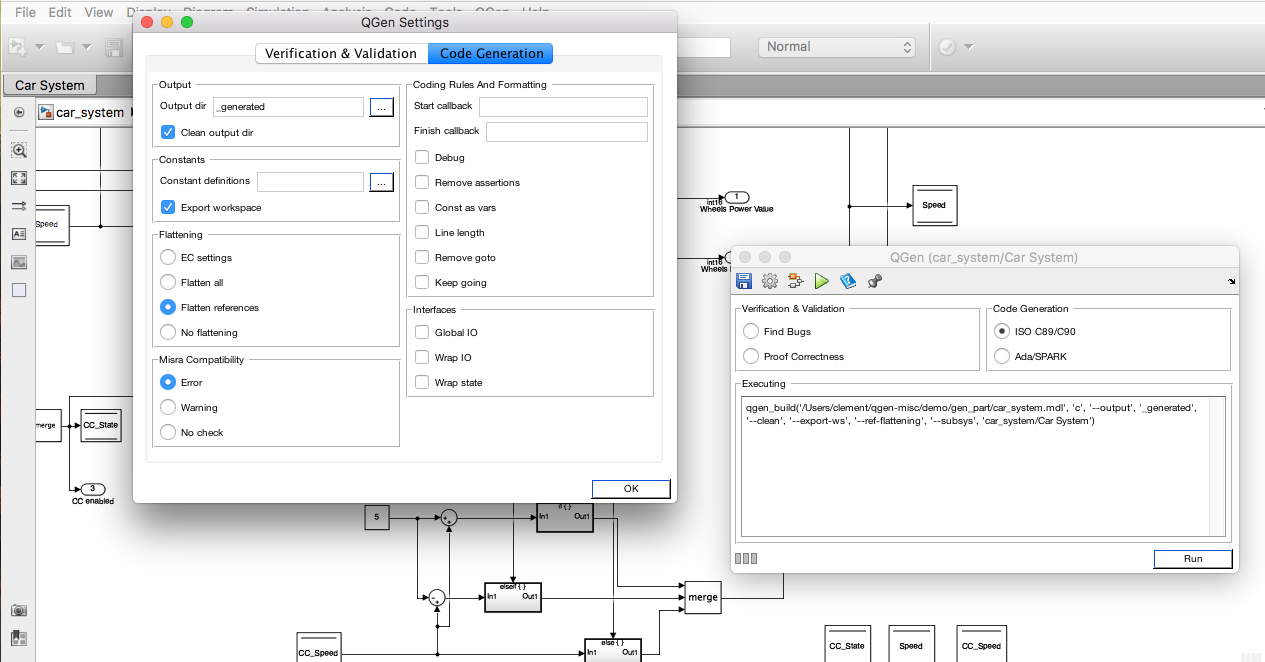Screen dimensions: 1265x662
Task: Select the area box tool in palette
Action: tap(19, 290)
